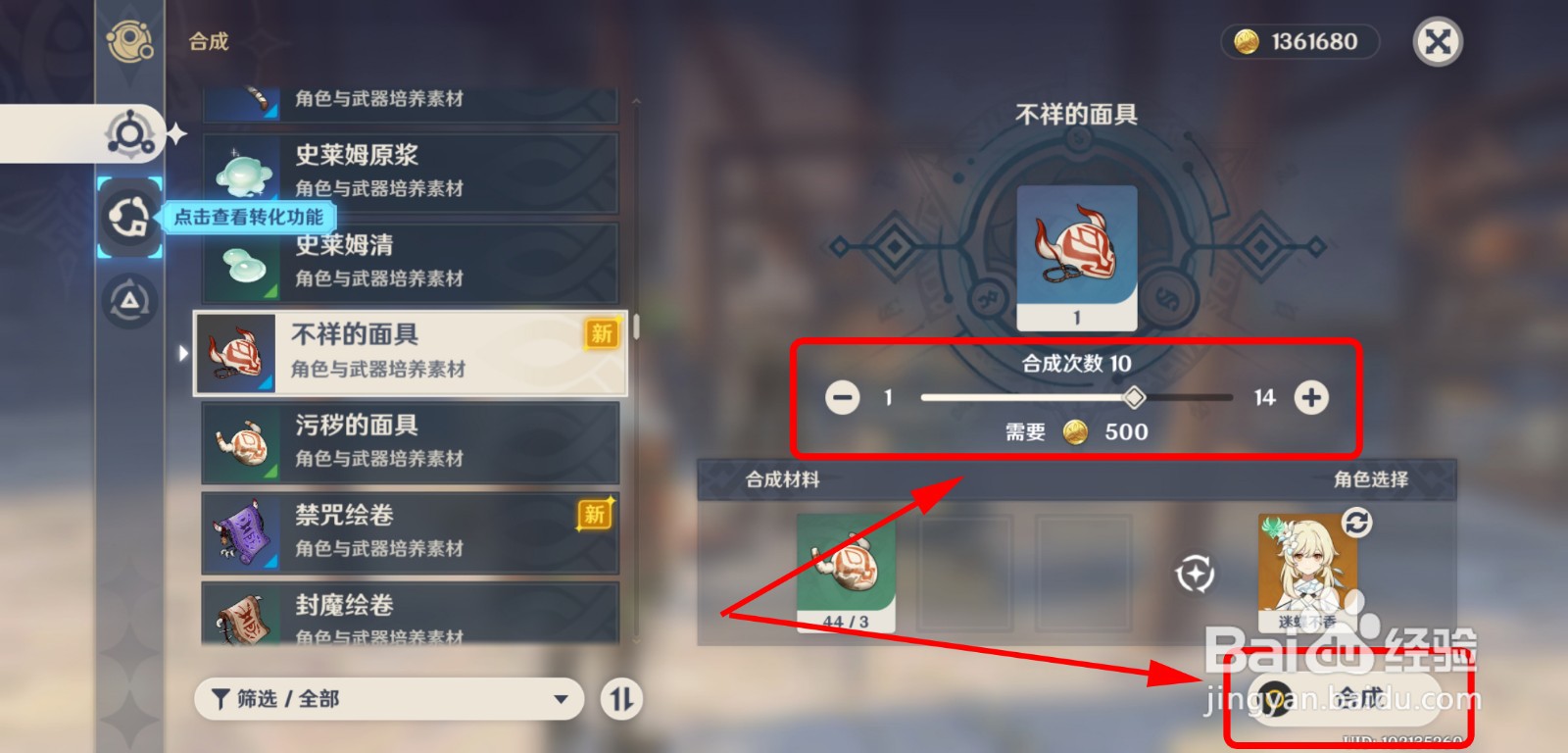Open the crafting synthesis tab icon
The image size is (1568, 753).
[130, 133]
